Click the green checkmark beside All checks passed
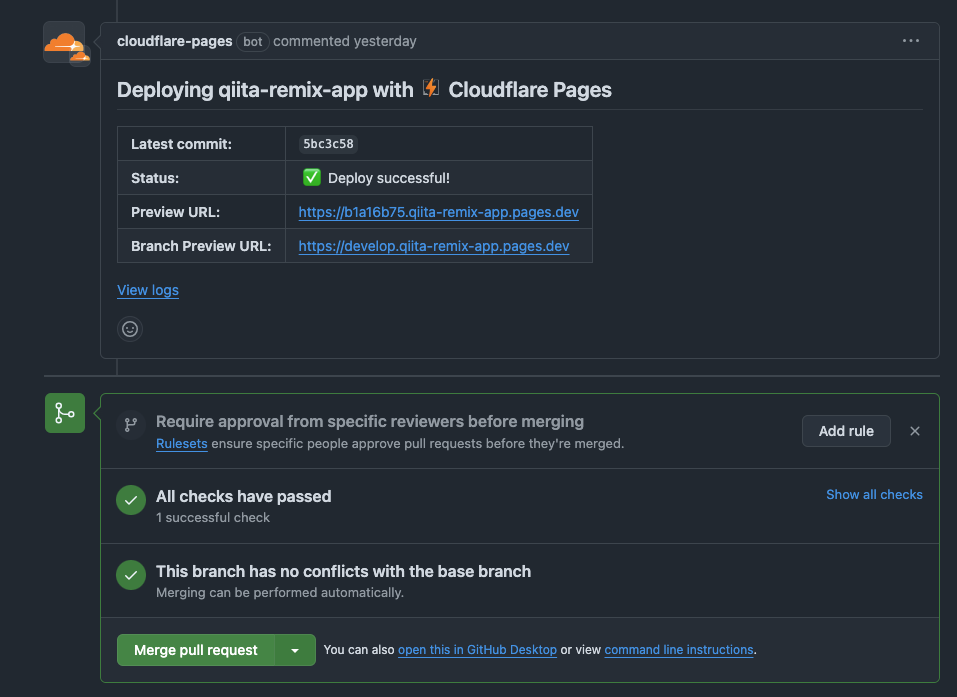 coord(131,501)
